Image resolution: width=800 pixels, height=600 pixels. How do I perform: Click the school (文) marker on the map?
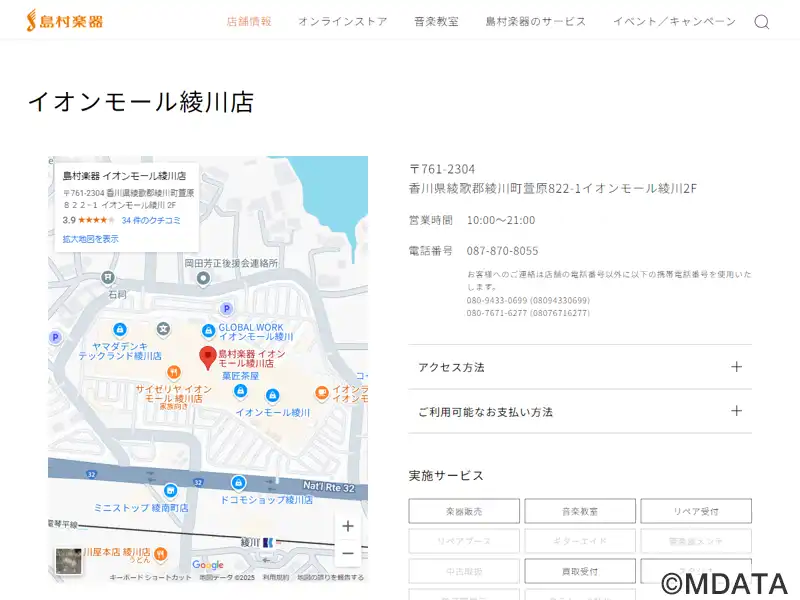163,329
